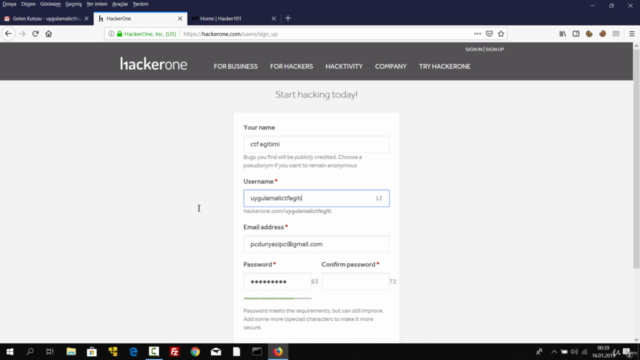Click SIGN UP link at top
Screen dimensions: 640x360
pos(495,49)
